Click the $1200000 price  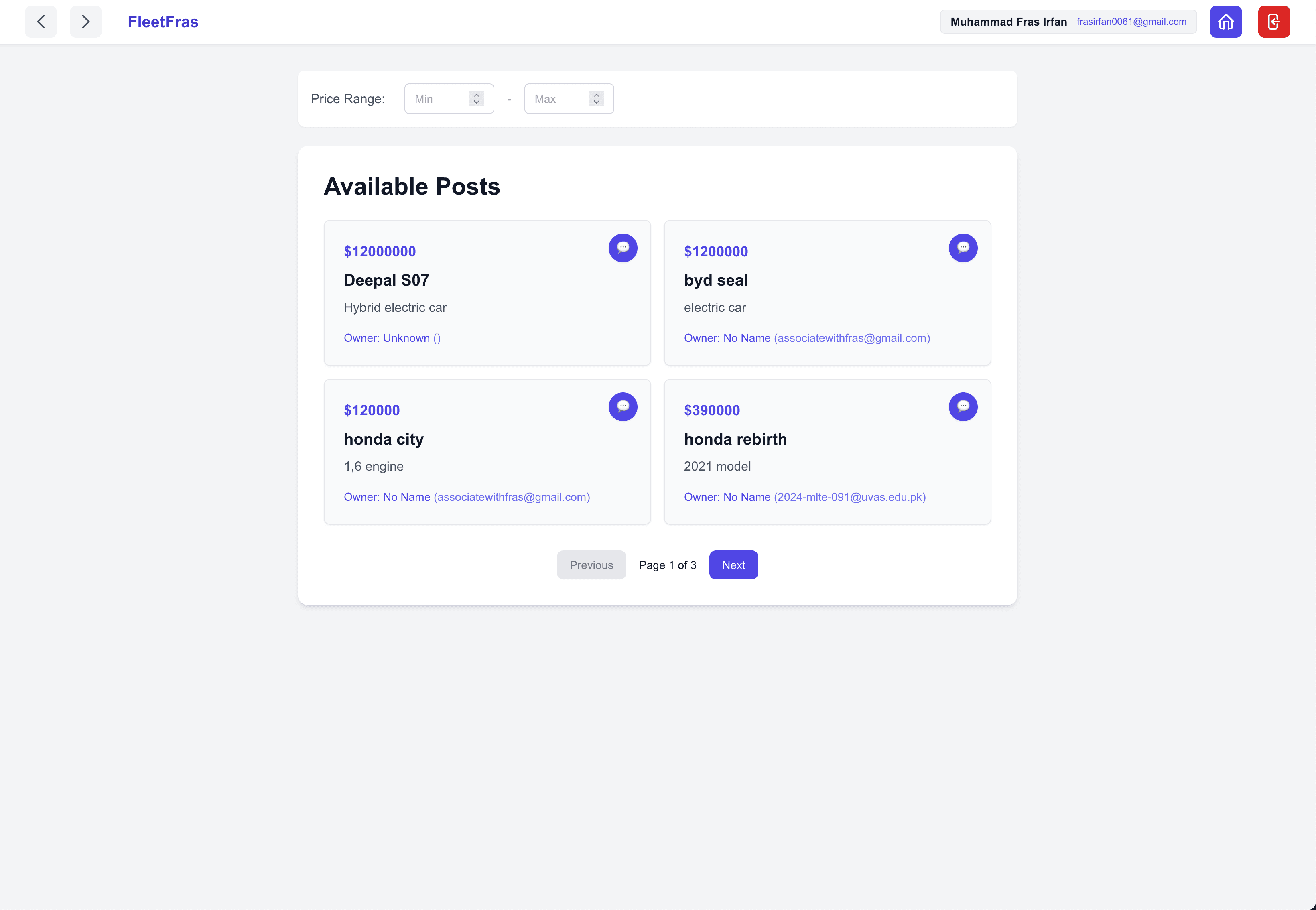(x=716, y=252)
